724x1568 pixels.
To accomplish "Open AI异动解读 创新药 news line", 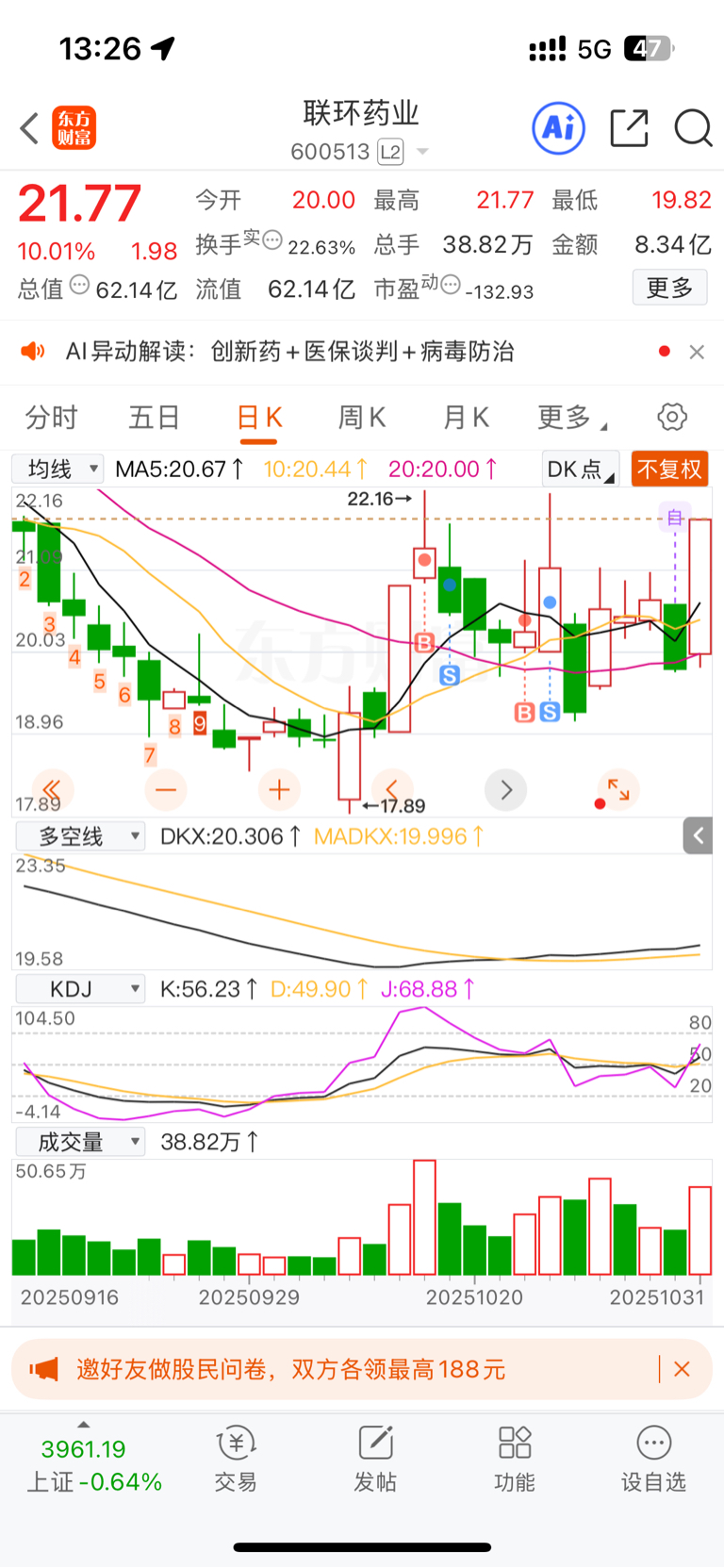I will point(290,352).
